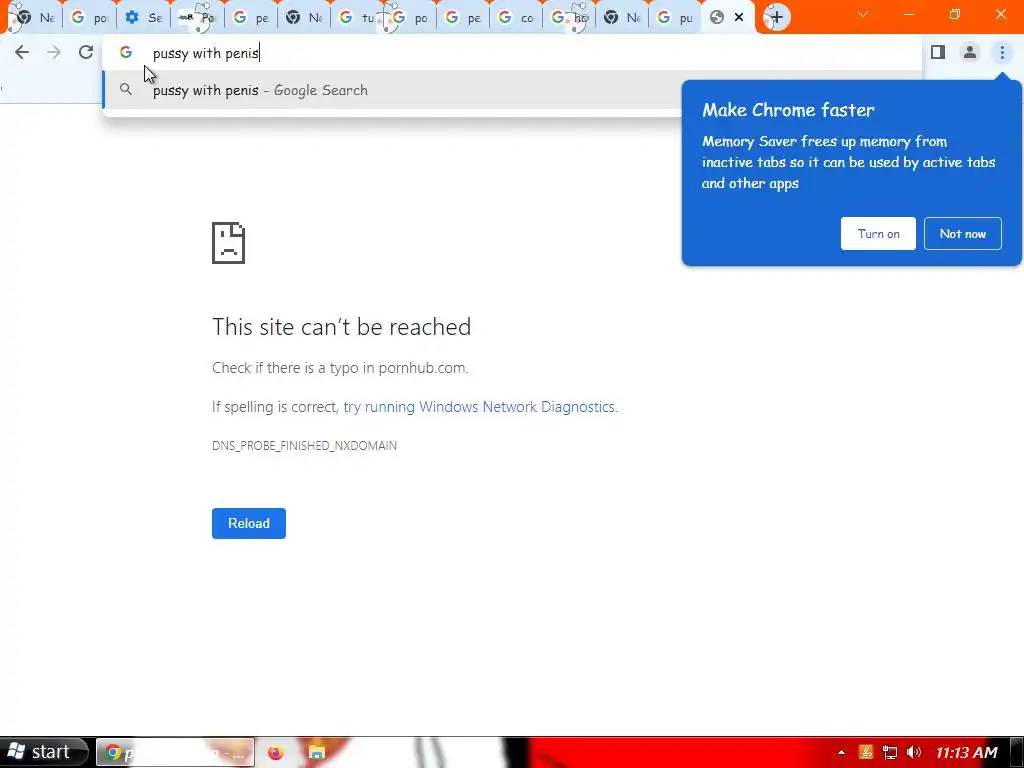Viewport: 1024px width, 768px height.
Task: Minimize the Chrome window
Action: click(x=908, y=14)
